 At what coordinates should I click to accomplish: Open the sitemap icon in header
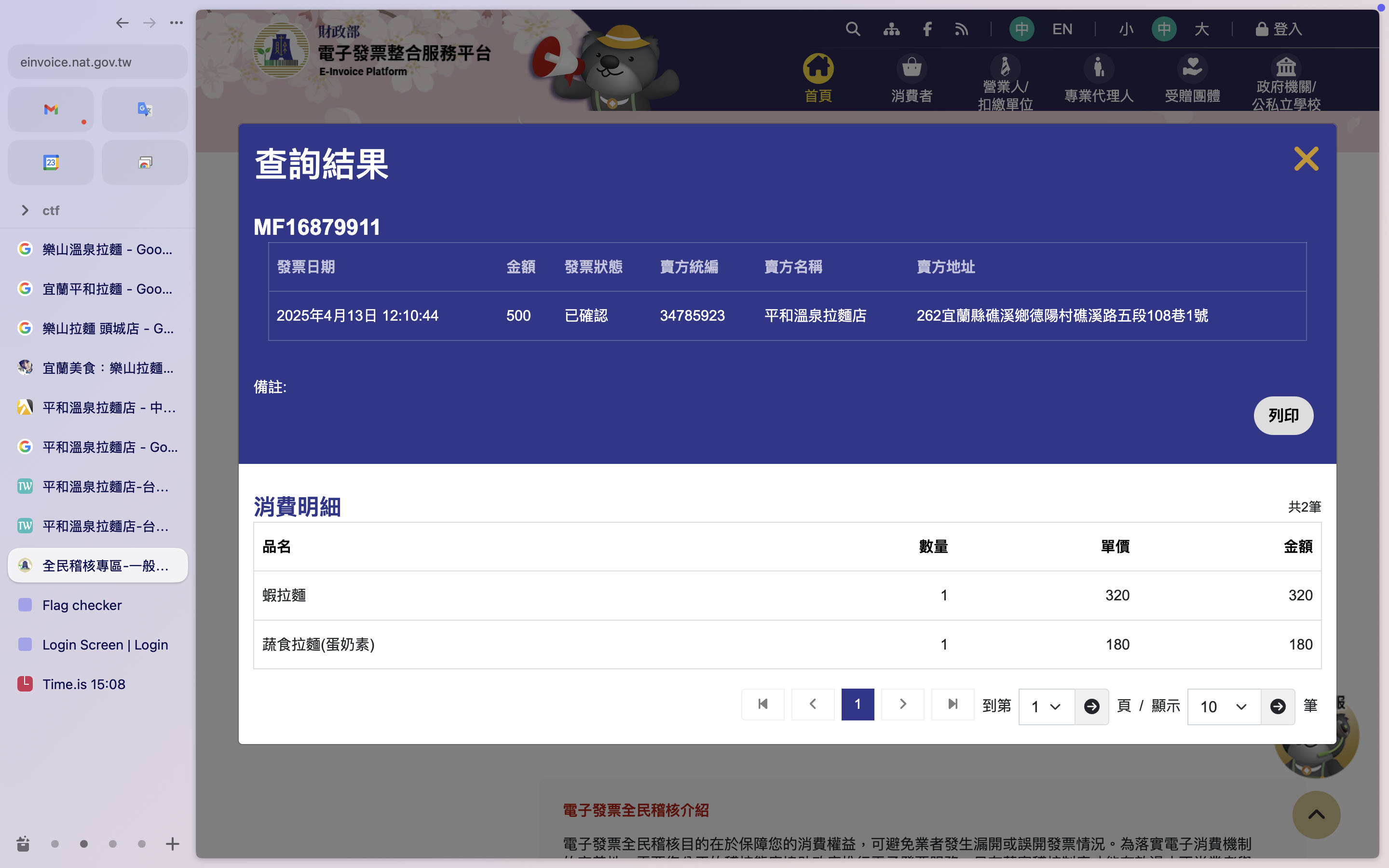point(891,29)
